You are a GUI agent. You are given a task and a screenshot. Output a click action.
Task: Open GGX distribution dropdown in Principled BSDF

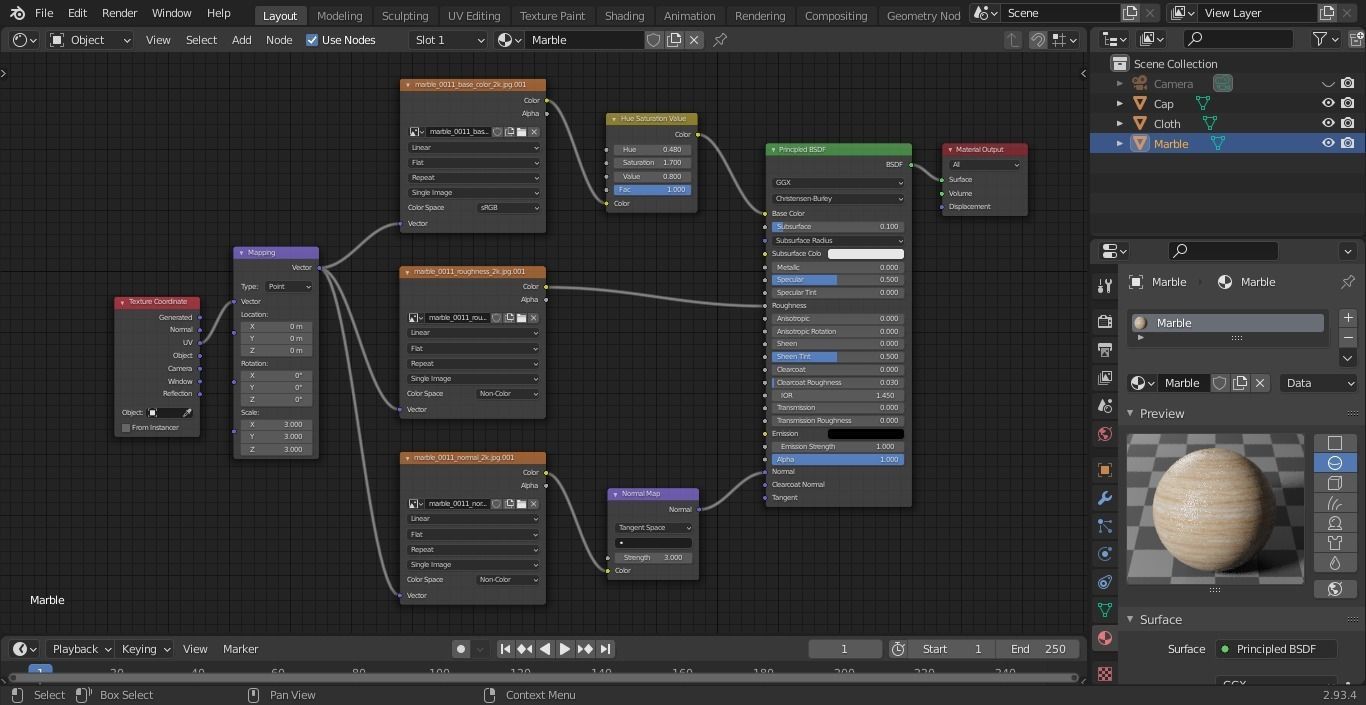click(x=838, y=183)
